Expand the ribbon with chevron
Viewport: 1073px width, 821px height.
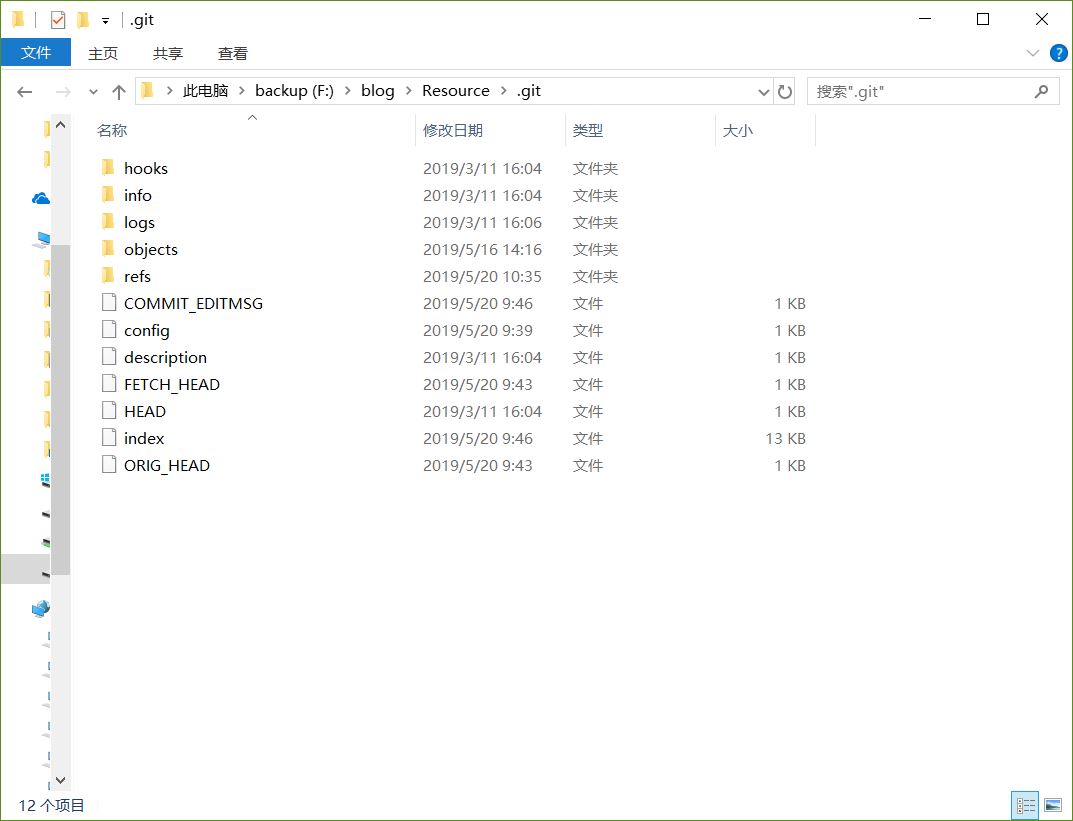[x=1033, y=53]
